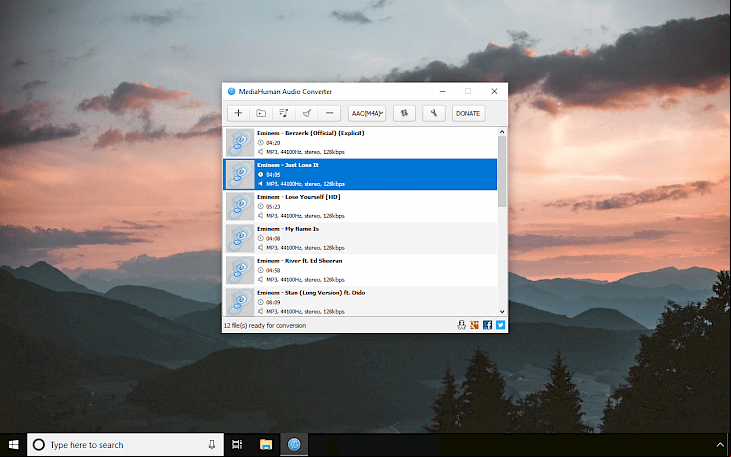Click the cover art thumbnail of River track
This screenshot has width=731, height=457.
(240, 270)
